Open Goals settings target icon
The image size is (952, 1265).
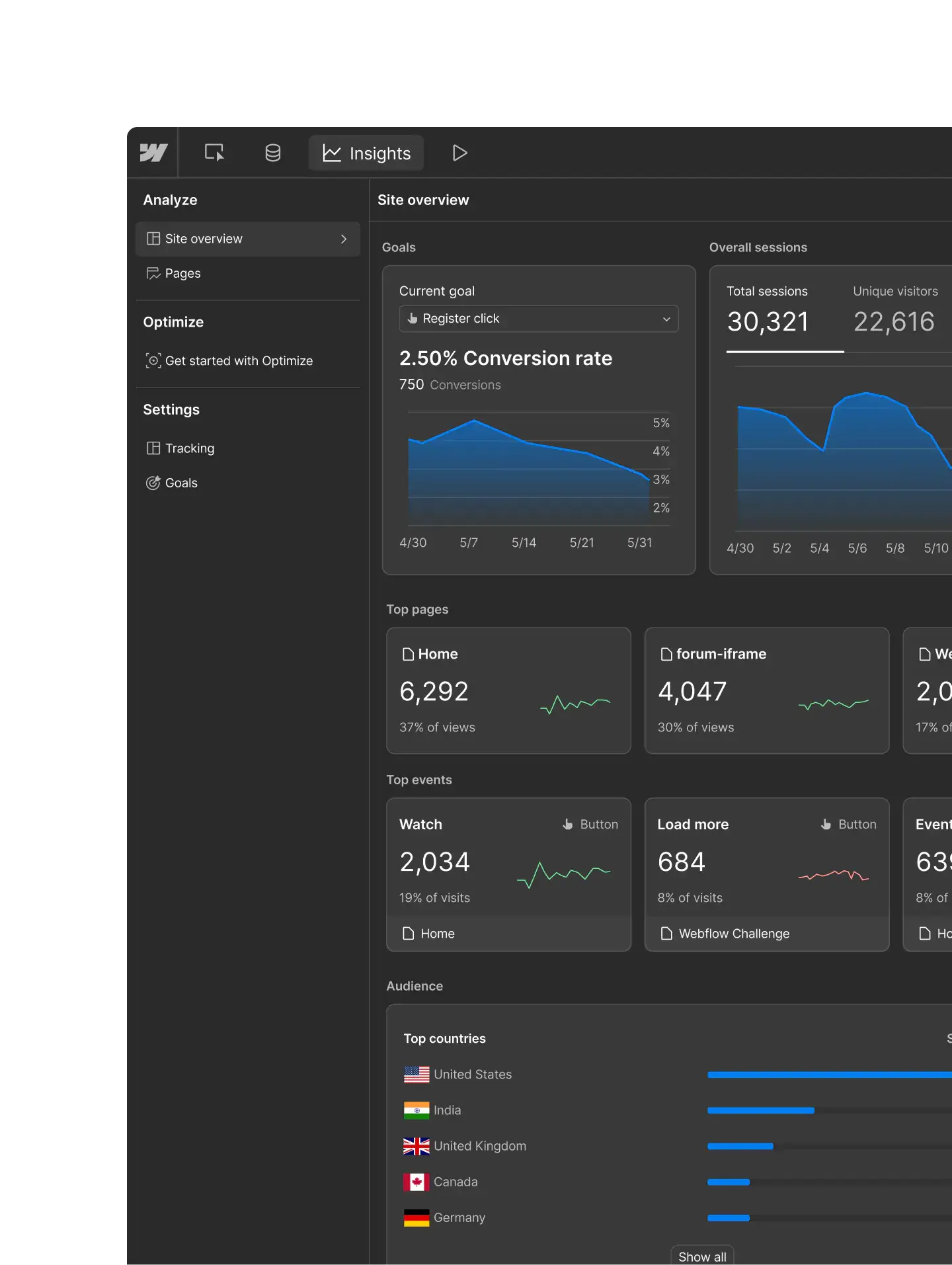click(x=153, y=483)
